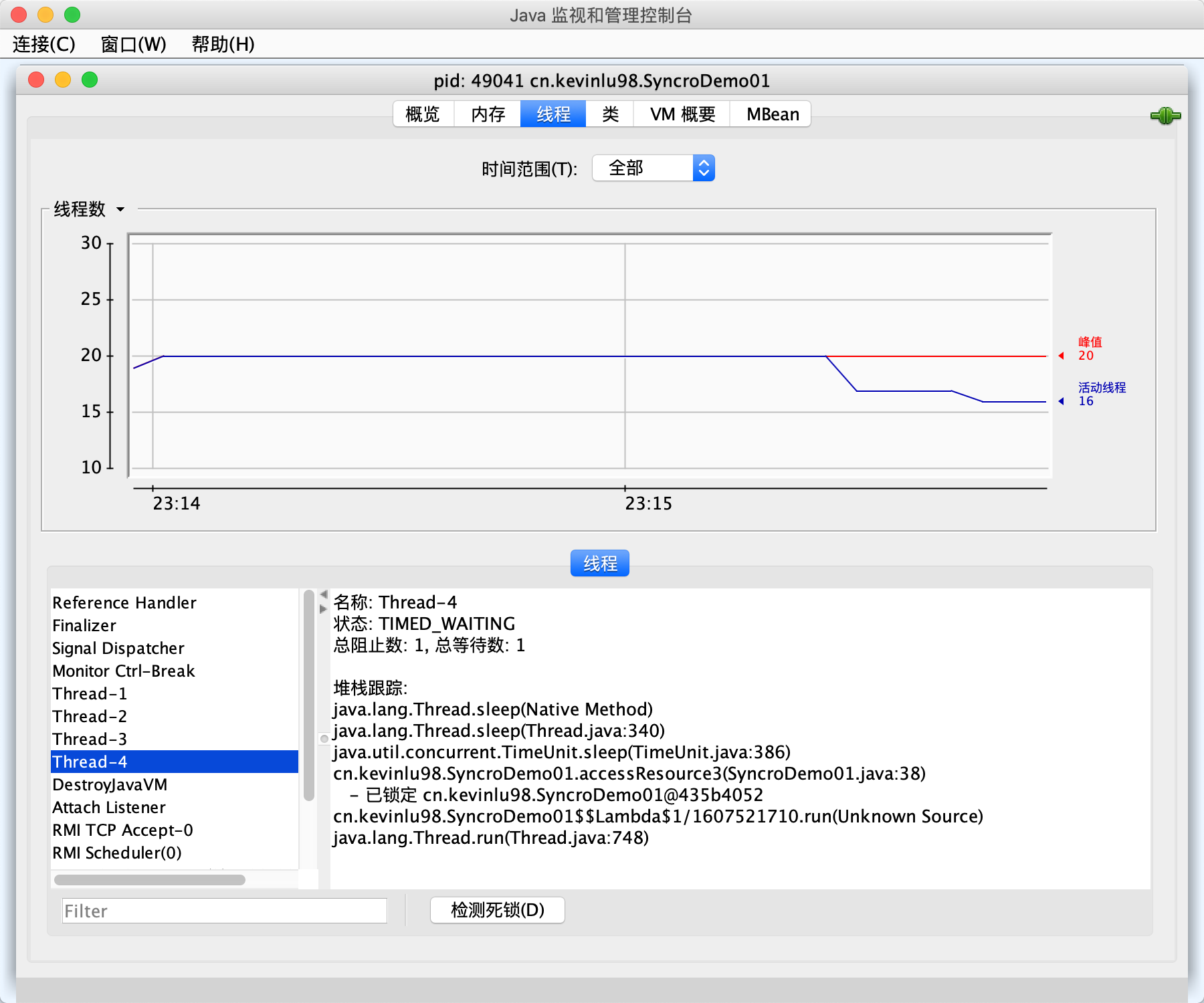This screenshot has width=1204, height=1003.
Task: Click the 名称: Thread-4 line
Action: 395,602
